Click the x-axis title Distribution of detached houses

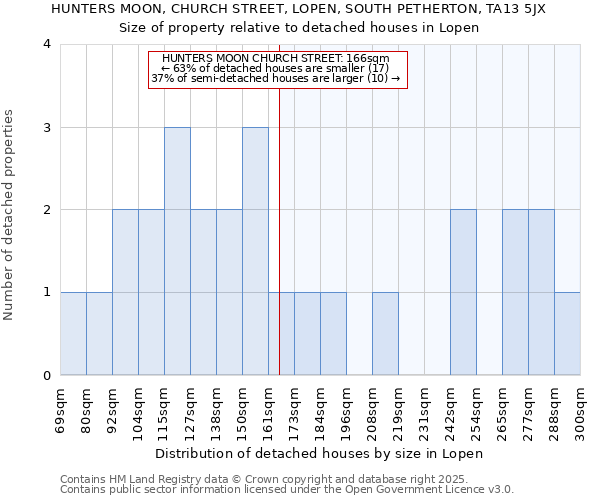319,454
